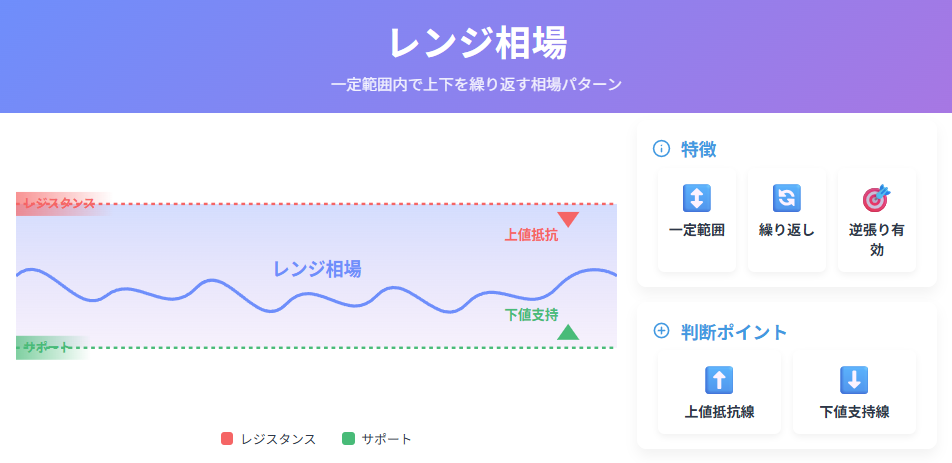
Task: Click the down arrow icon above 下値支持線
Action: (x=854, y=380)
